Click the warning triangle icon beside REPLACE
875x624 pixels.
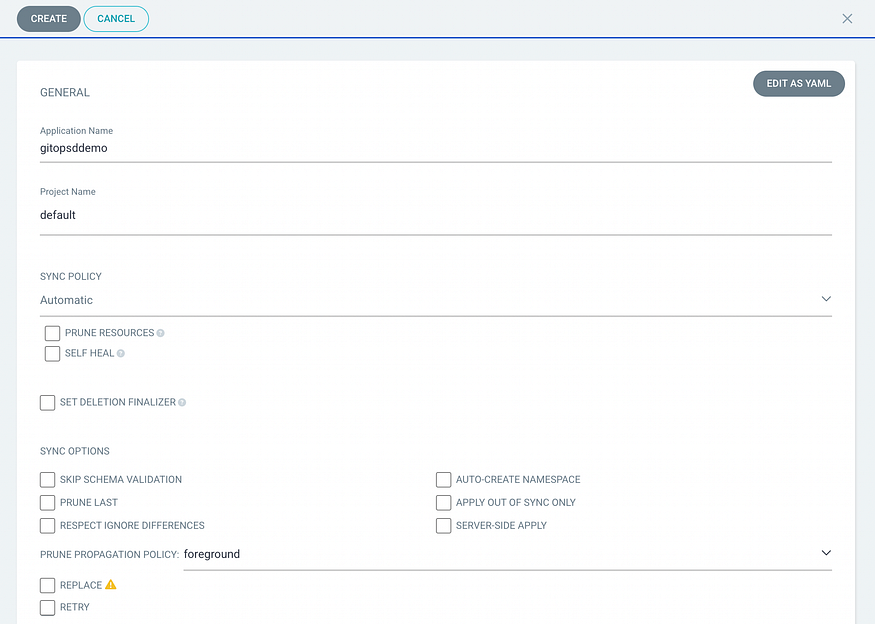point(110,584)
